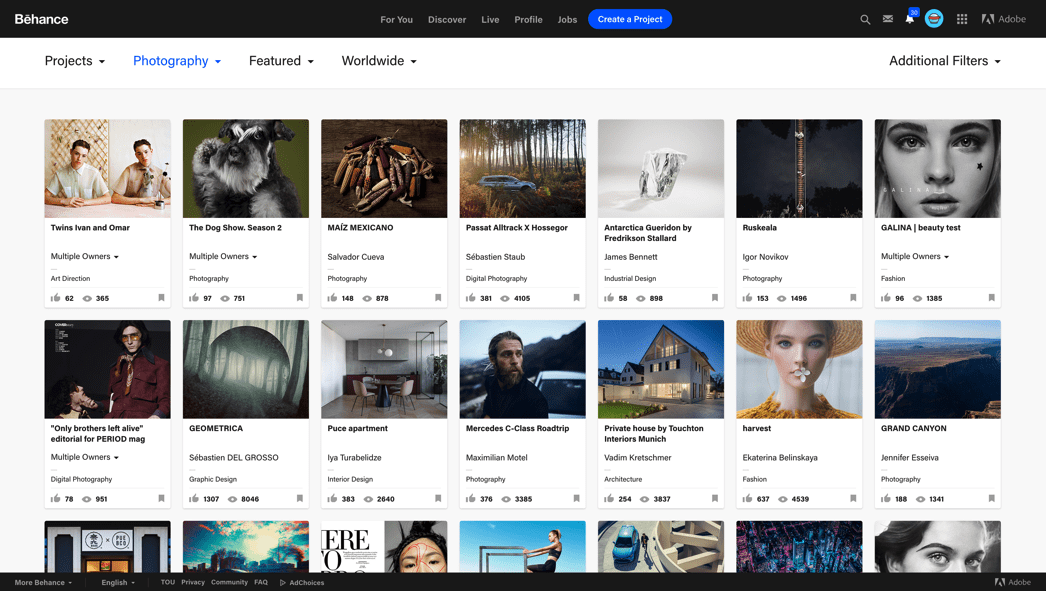The height and width of the screenshot is (591, 1046).
Task: Expand the English language selector
Action: pos(117,582)
